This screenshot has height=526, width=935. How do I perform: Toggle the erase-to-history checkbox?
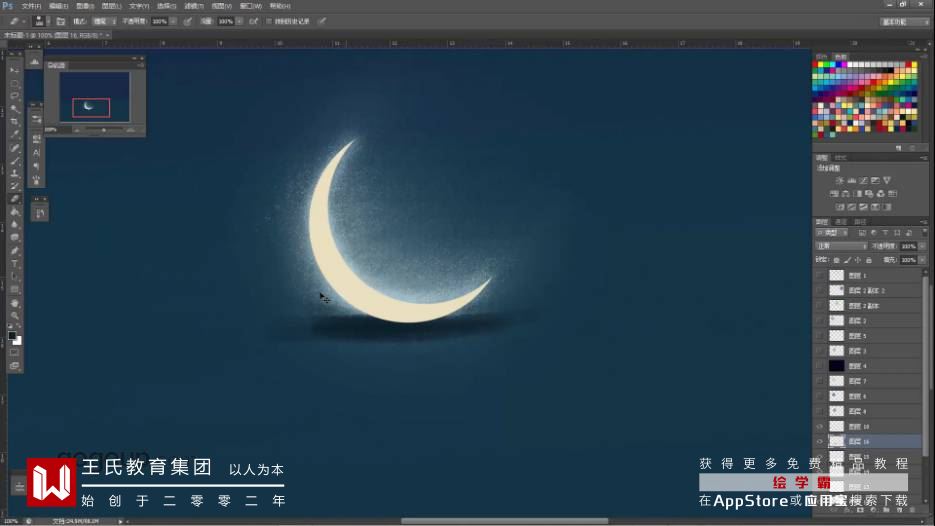(x=269, y=21)
